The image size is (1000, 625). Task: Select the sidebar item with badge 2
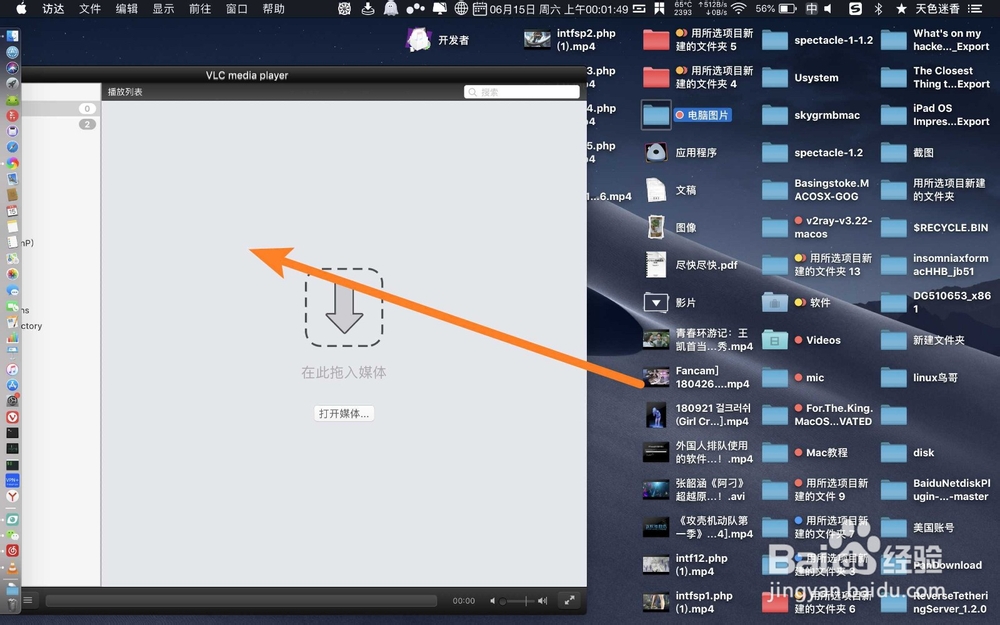61,124
